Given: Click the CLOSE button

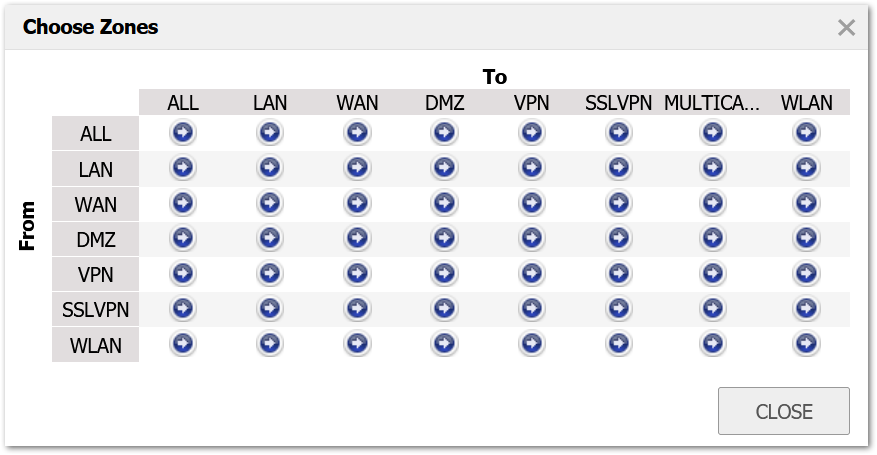Looking at the screenshot, I should tap(784, 411).
